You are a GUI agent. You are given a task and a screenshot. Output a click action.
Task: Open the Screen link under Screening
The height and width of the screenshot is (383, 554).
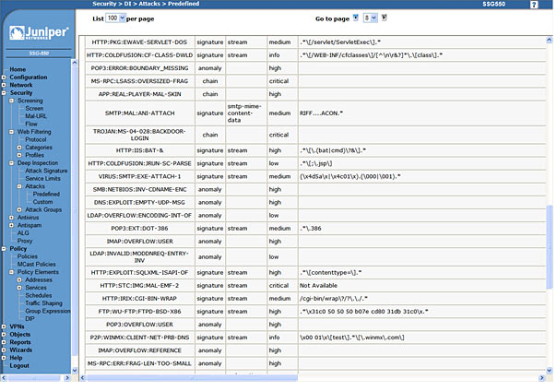[34, 108]
